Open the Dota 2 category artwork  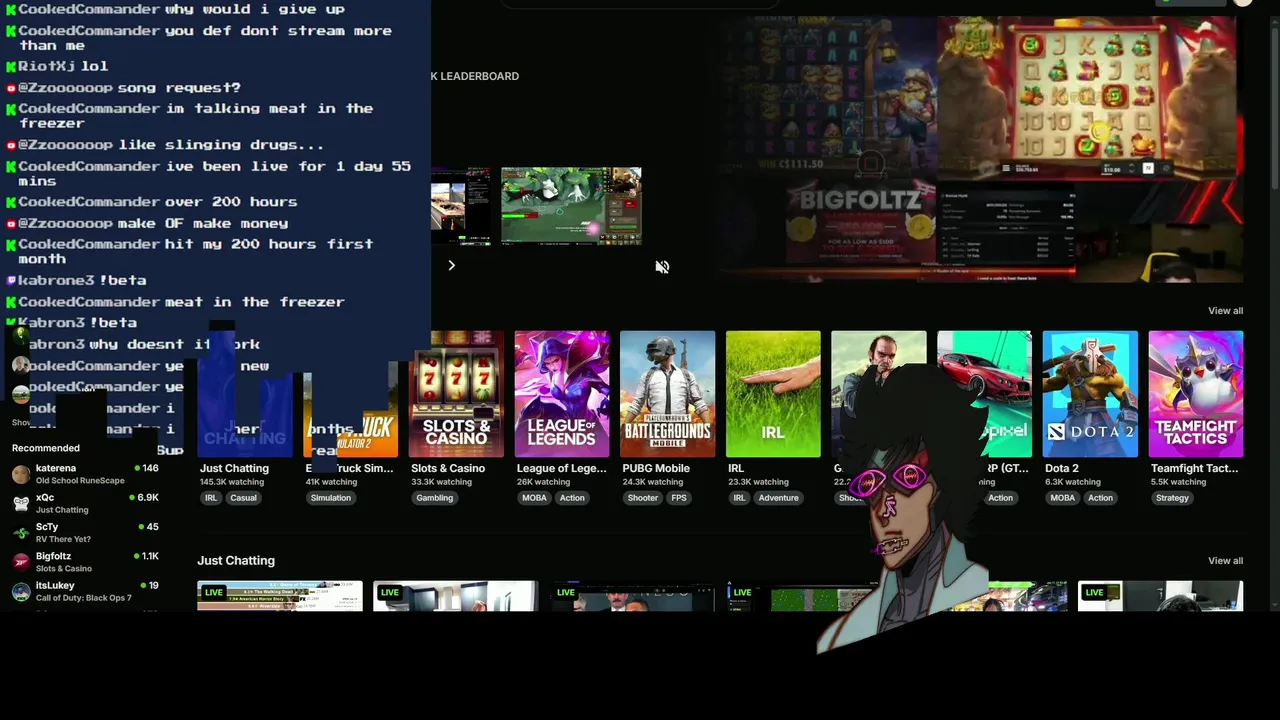1090,394
